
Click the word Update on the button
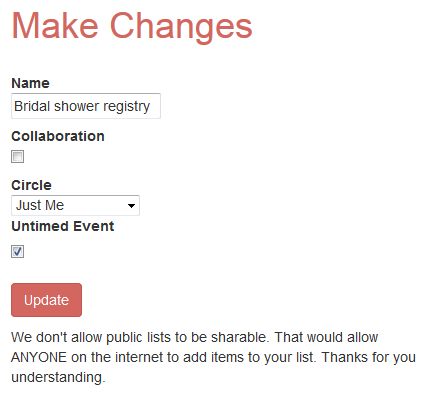point(46,300)
